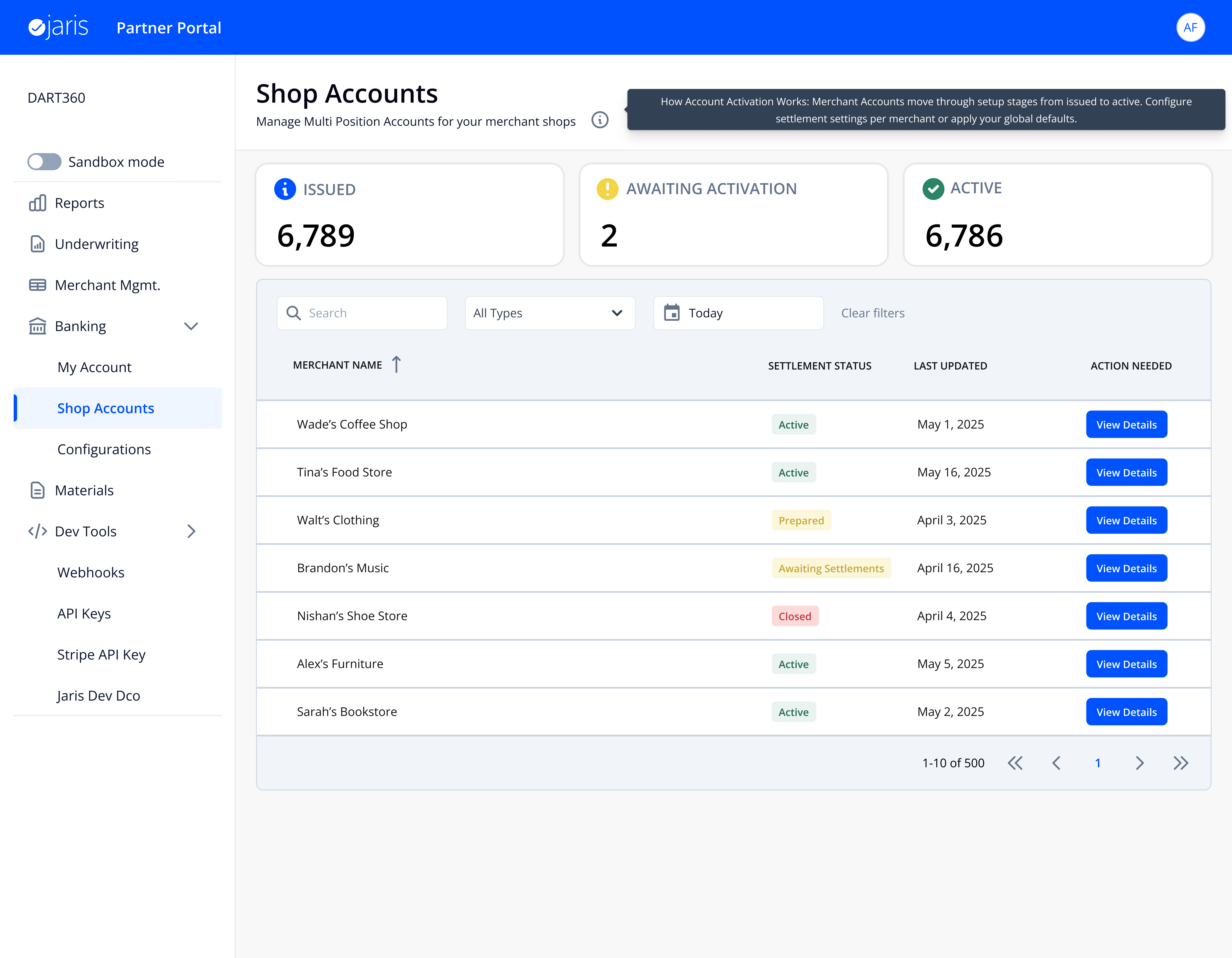View details for Wade's Coffee Shop
1232x958 pixels.
point(1127,425)
